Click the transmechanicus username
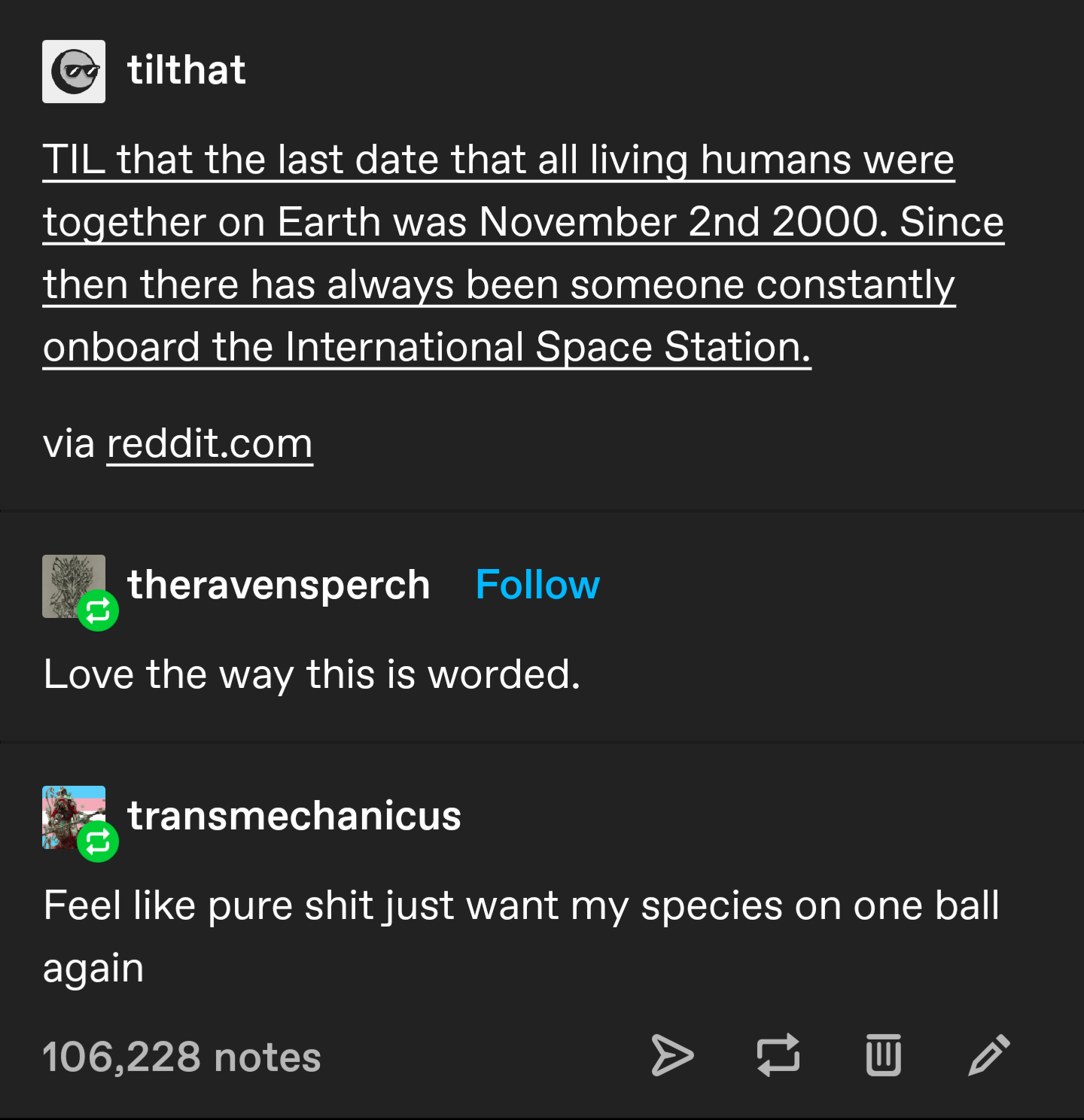 pyautogui.click(x=294, y=816)
